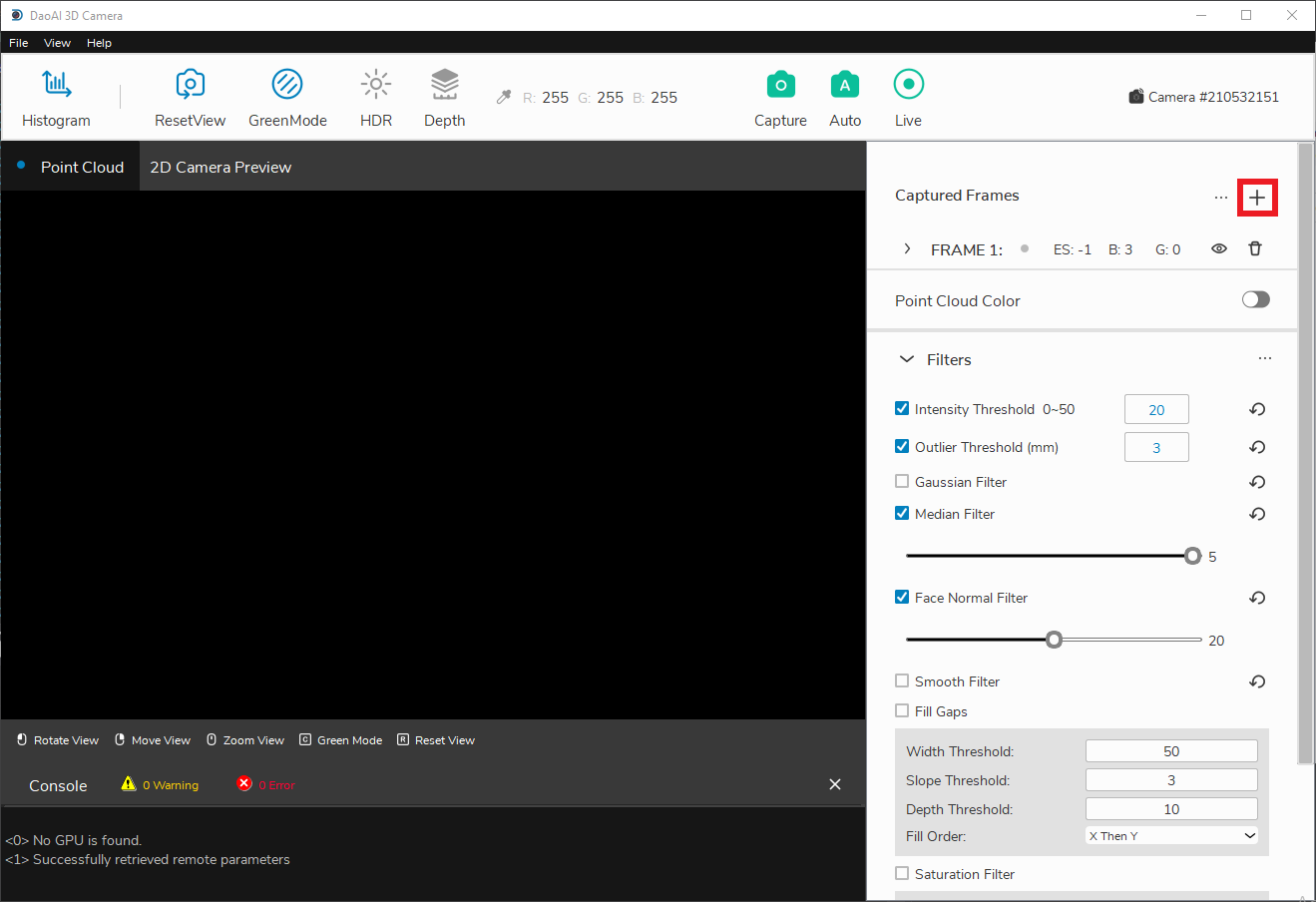Open the Histogram tool
The image size is (1316, 902).
click(56, 86)
